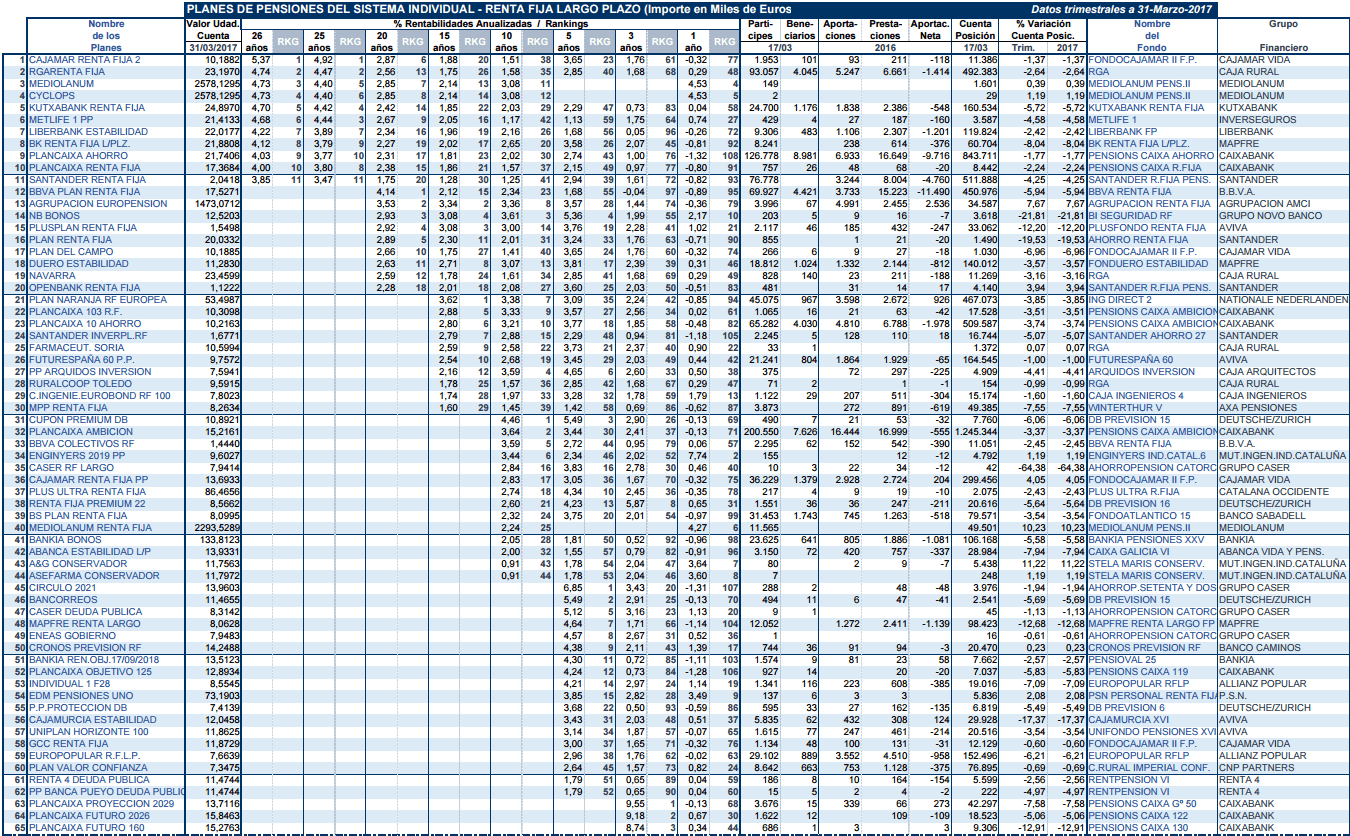Click plan name 'BANCORREOS'
Image resolution: width=1350 pixels, height=836 pixels.
(x=62, y=599)
